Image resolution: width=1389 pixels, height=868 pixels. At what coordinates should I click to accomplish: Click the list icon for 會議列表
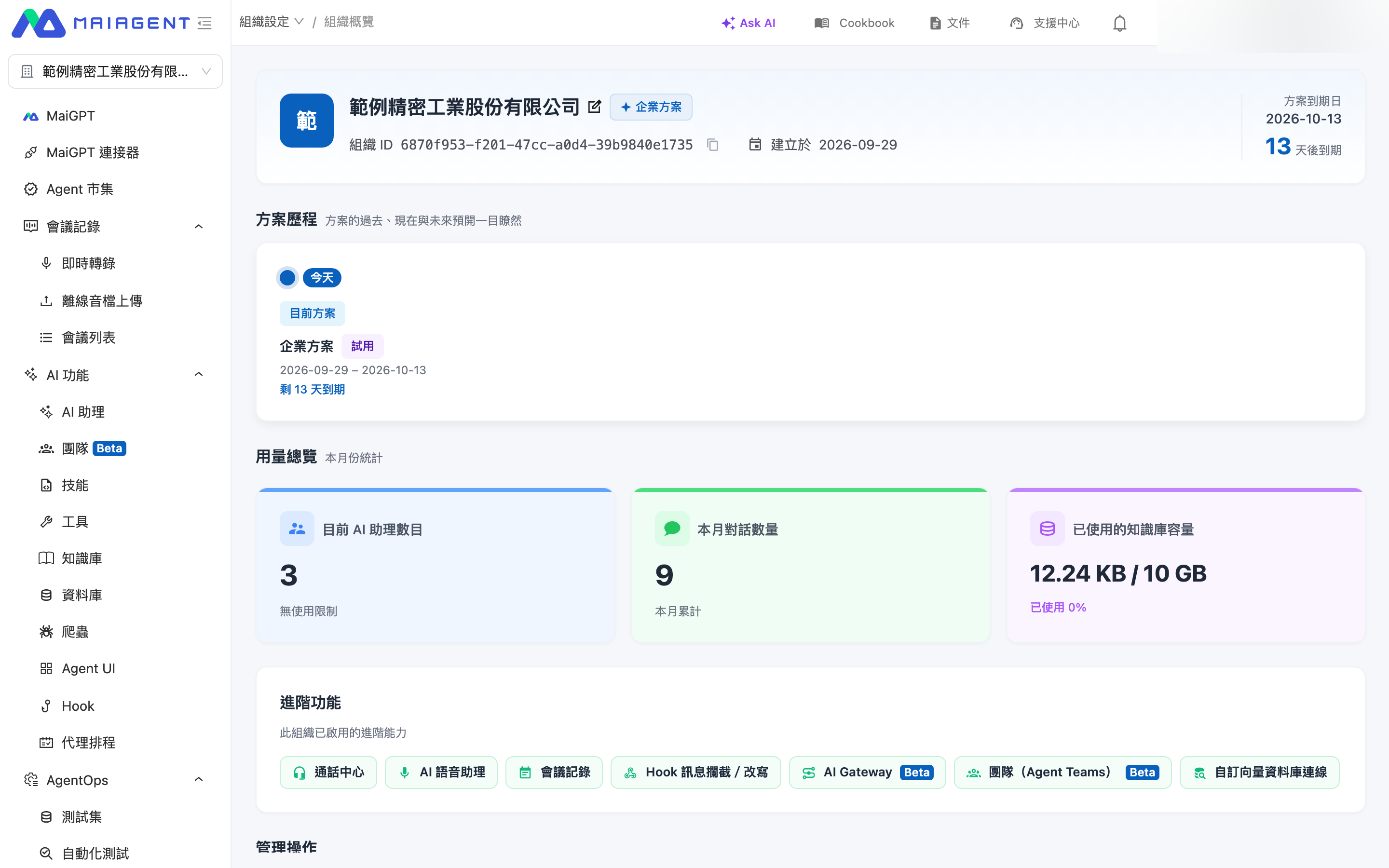tap(46, 338)
